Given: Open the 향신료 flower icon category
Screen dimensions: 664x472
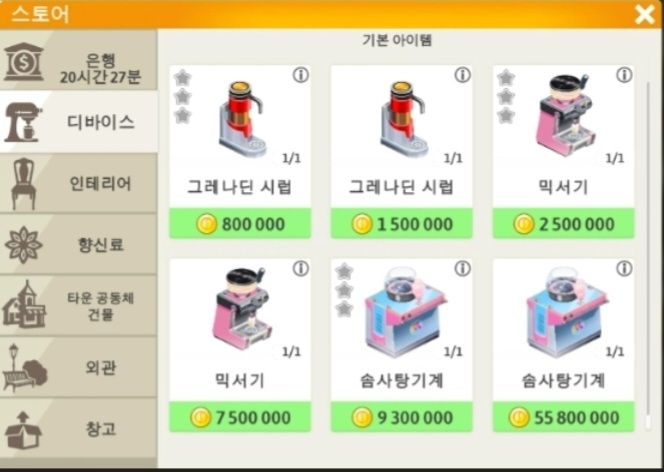Looking at the screenshot, I should (24, 245).
